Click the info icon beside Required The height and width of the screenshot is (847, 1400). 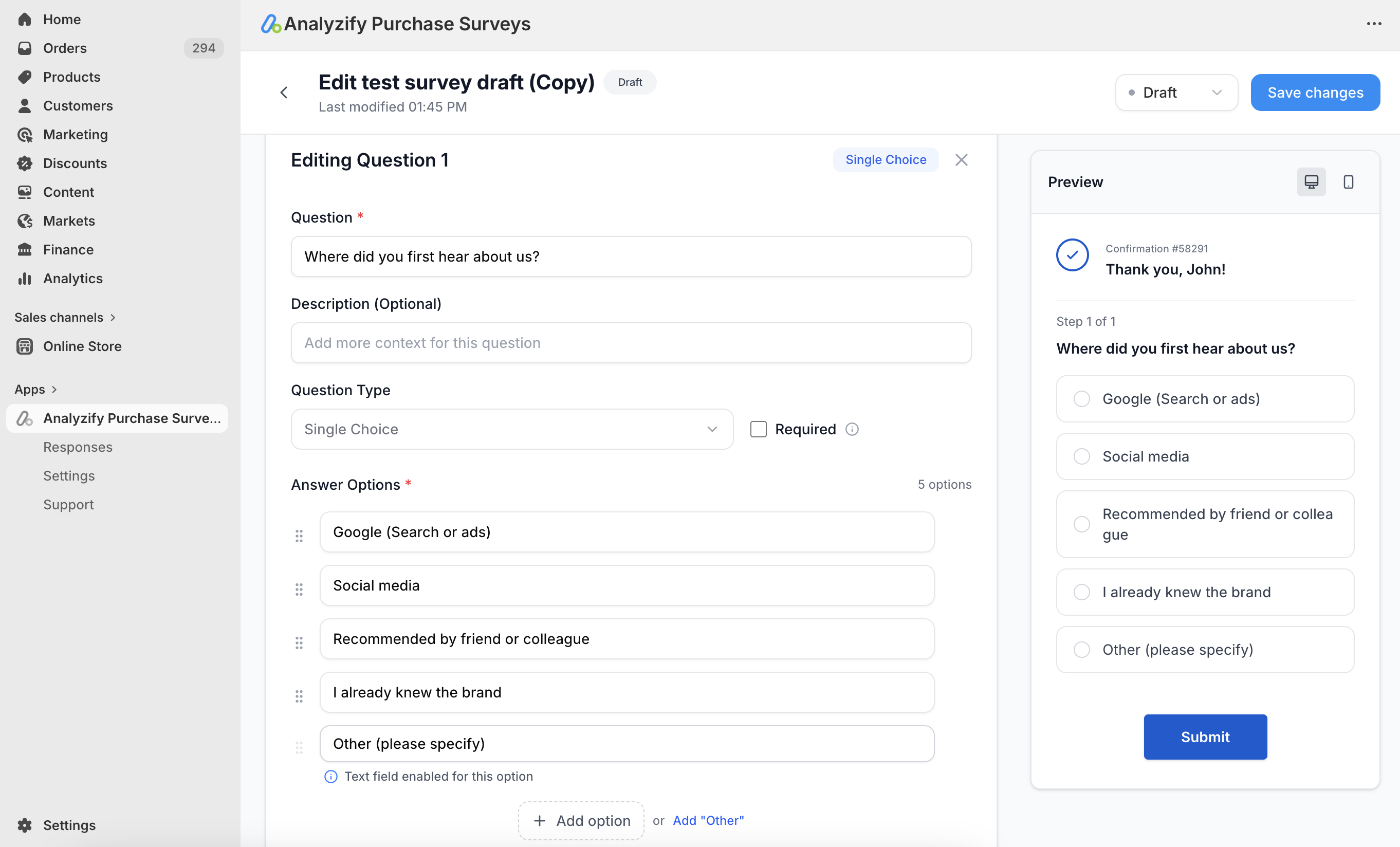852,429
